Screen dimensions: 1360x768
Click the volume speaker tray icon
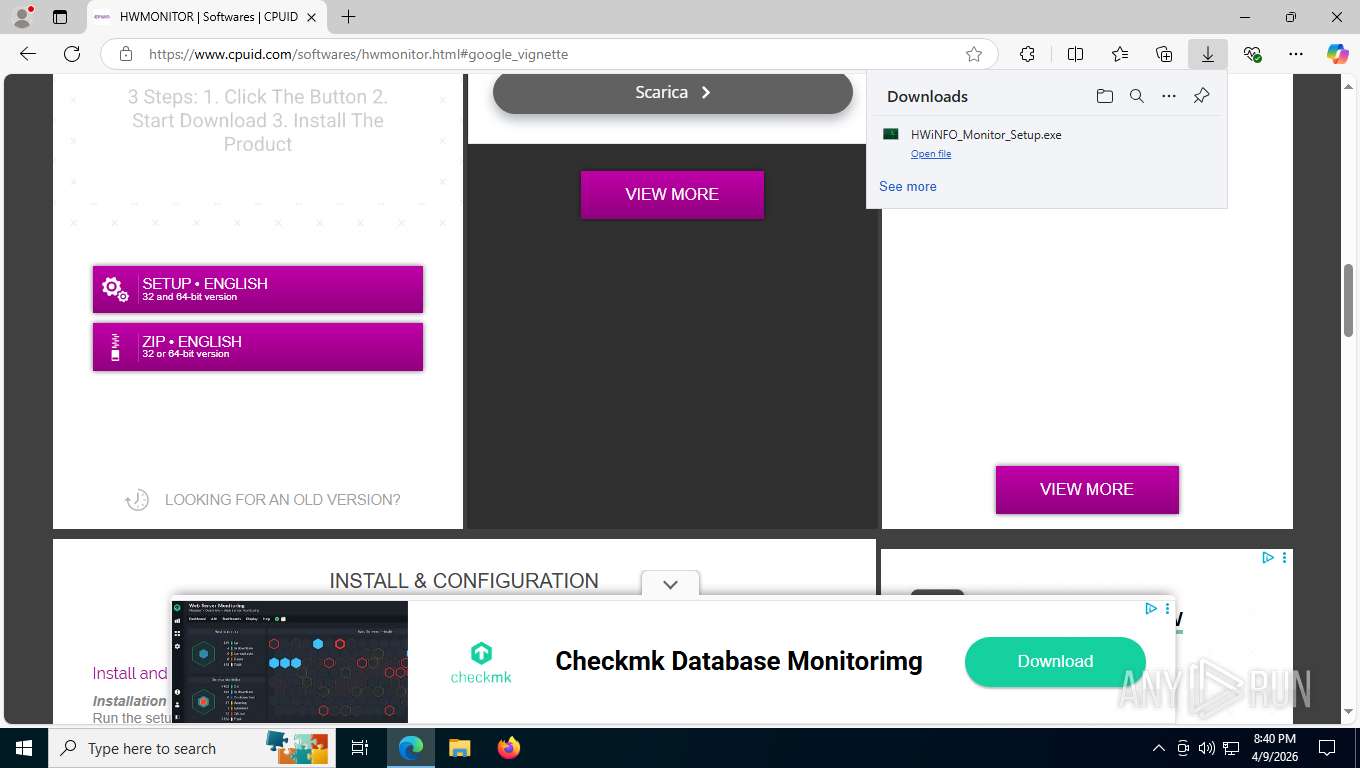[x=1207, y=748]
